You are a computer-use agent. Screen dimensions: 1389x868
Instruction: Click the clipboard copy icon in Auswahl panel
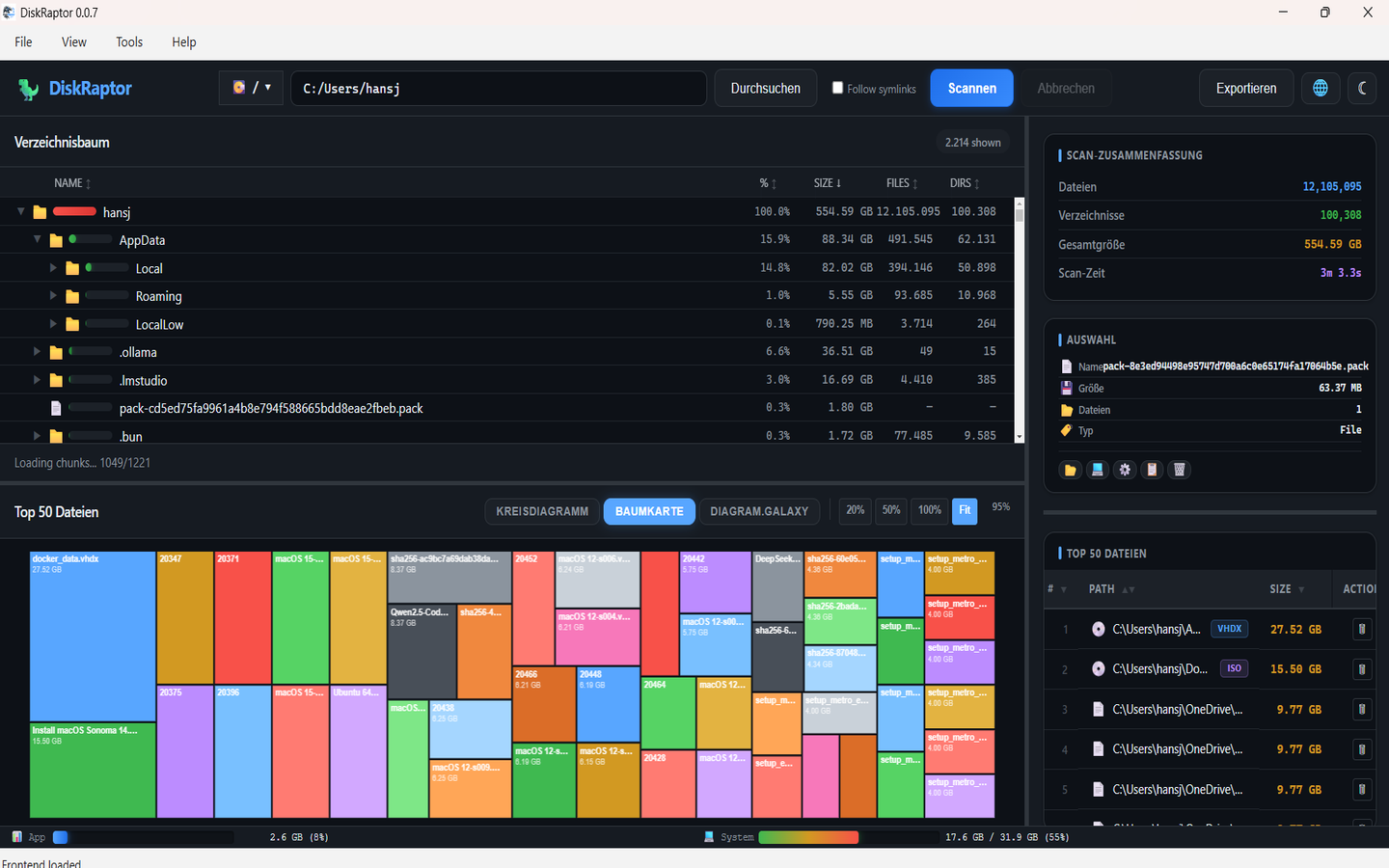1152,470
